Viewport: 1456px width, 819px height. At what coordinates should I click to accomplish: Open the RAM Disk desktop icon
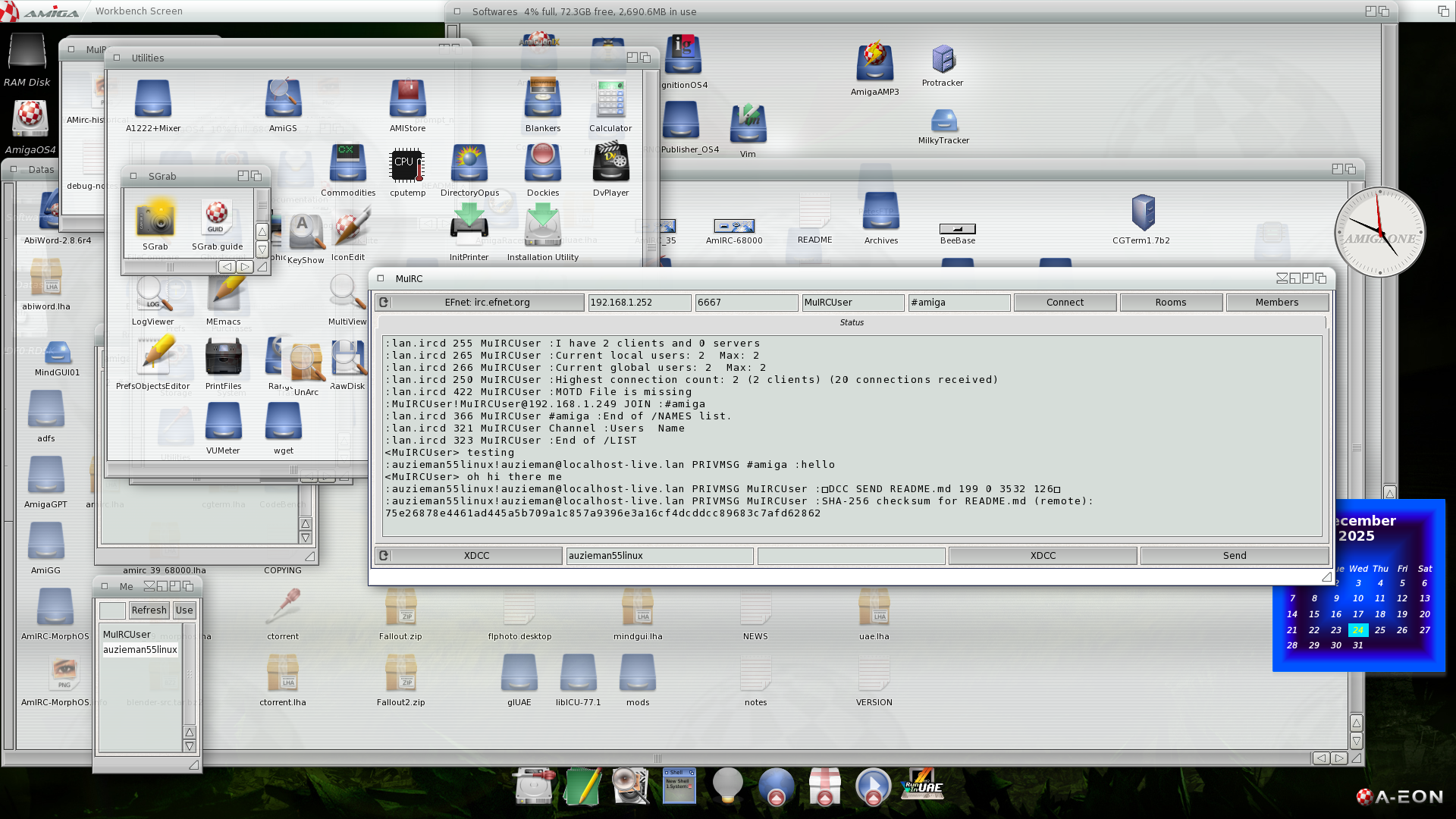[27, 53]
